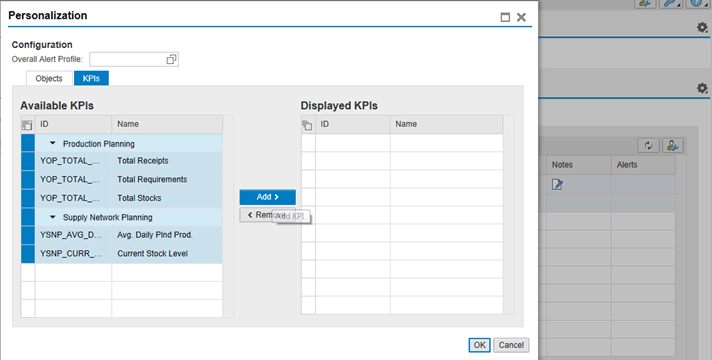Image resolution: width=712 pixels, height=360 pixels.
Task: Click the personalize user icon beside refresh
Action: pos(673,146)
